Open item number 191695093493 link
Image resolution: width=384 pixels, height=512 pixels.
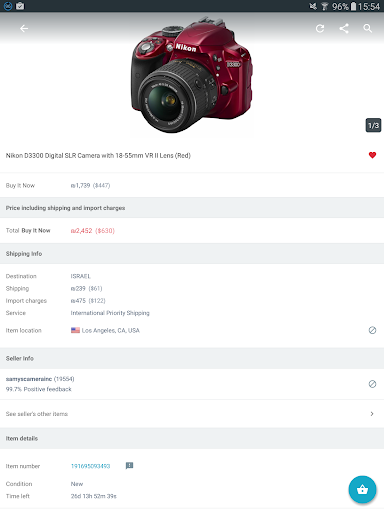[x=90, y=466]
